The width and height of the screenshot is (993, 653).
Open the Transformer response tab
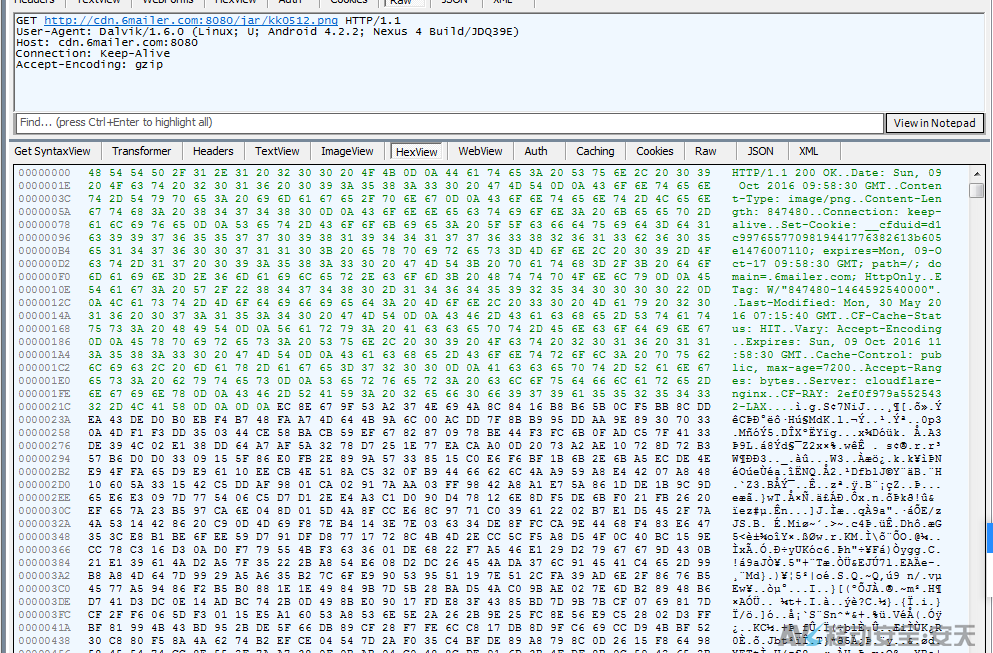(141, 151)
